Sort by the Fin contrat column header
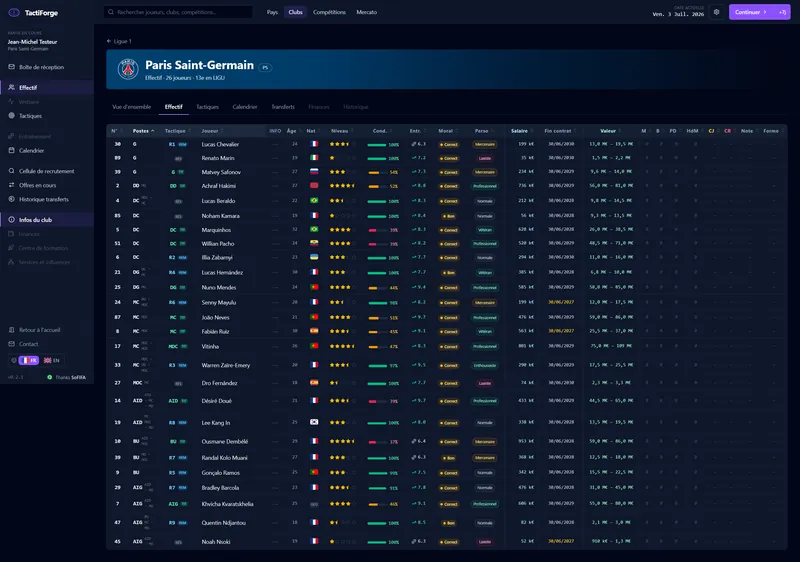The image size is (800, 562). pos(560,131)
